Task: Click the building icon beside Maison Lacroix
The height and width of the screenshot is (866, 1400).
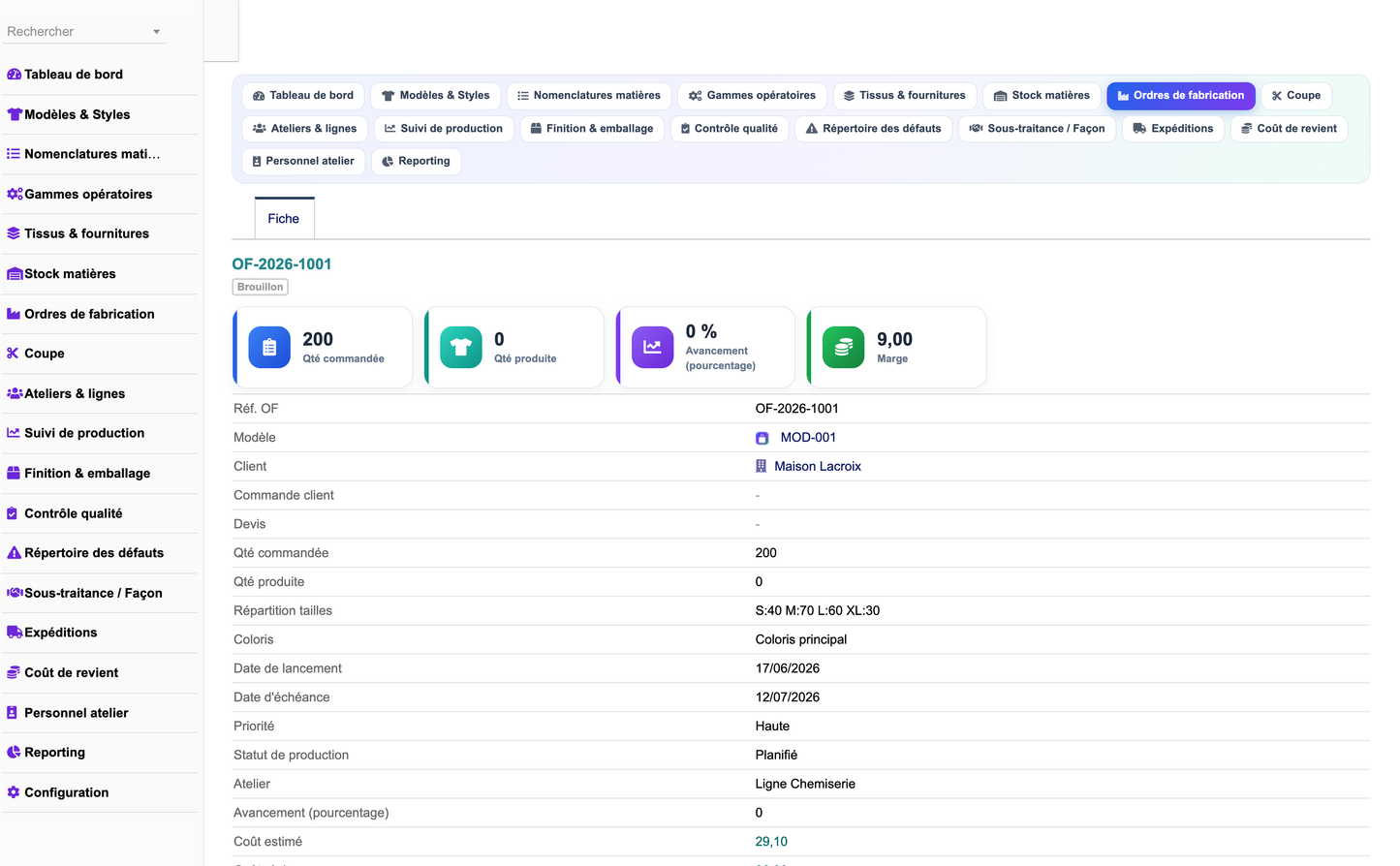Action: point(762,466)
